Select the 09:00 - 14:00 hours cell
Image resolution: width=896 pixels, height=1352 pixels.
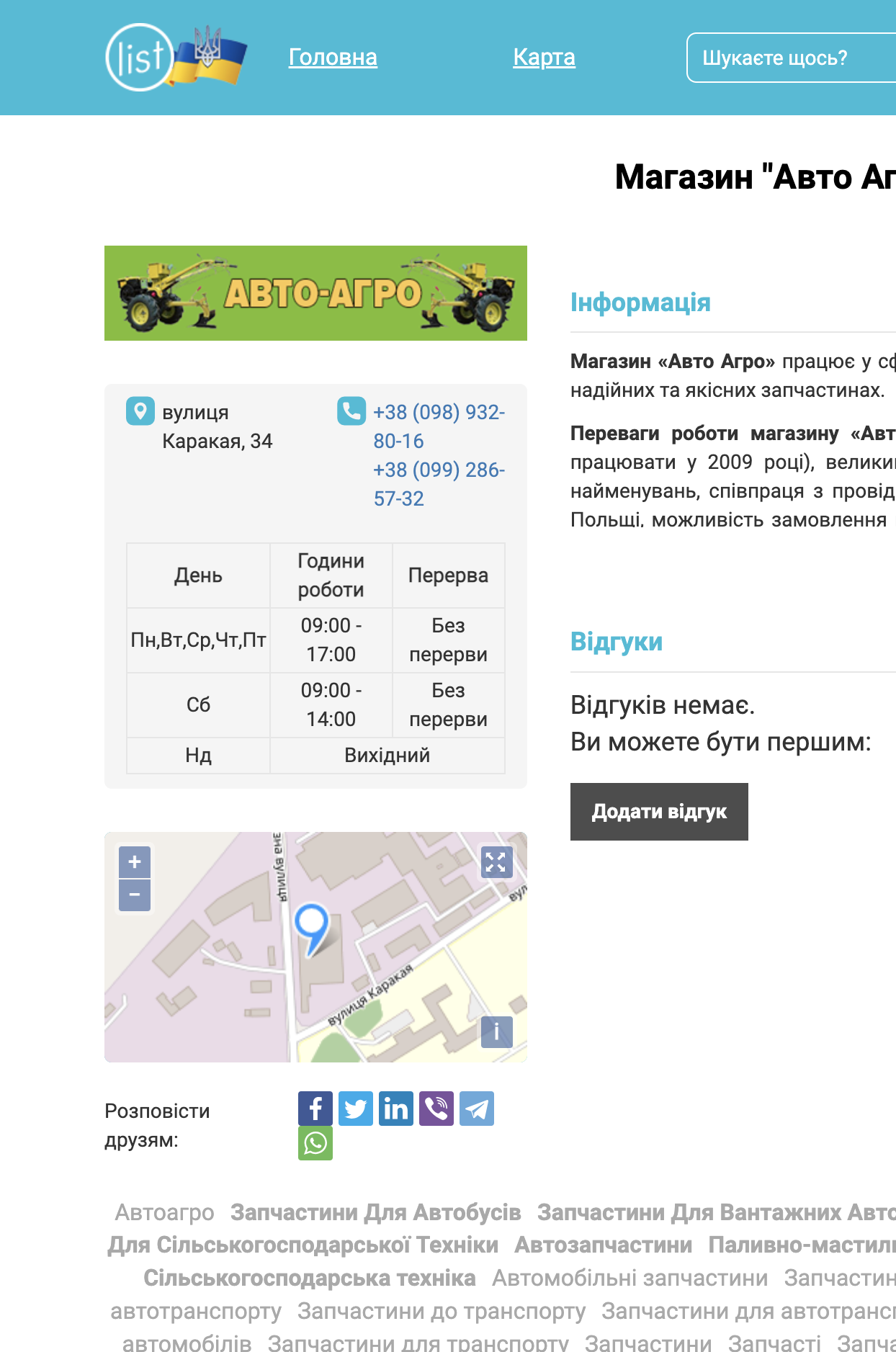[331, 705]
